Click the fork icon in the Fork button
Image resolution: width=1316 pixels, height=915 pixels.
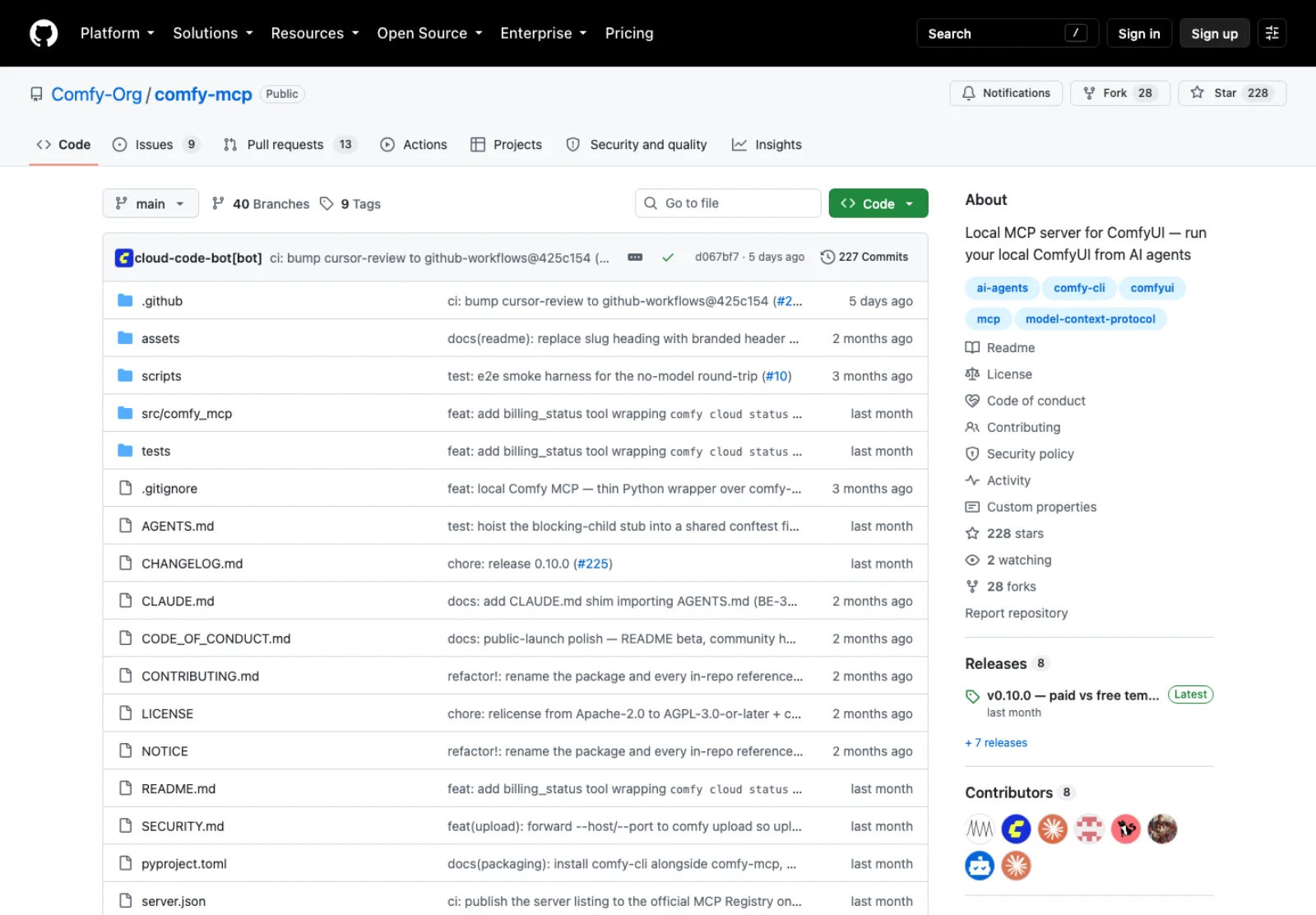coord(1089,93)
